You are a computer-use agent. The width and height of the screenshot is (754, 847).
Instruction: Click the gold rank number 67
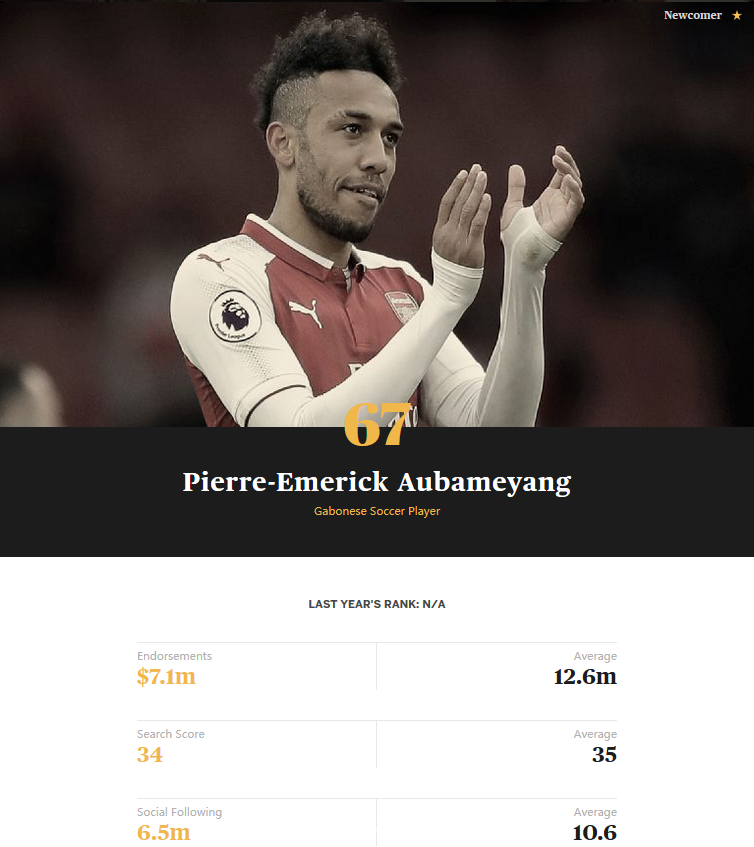point(377,426)
